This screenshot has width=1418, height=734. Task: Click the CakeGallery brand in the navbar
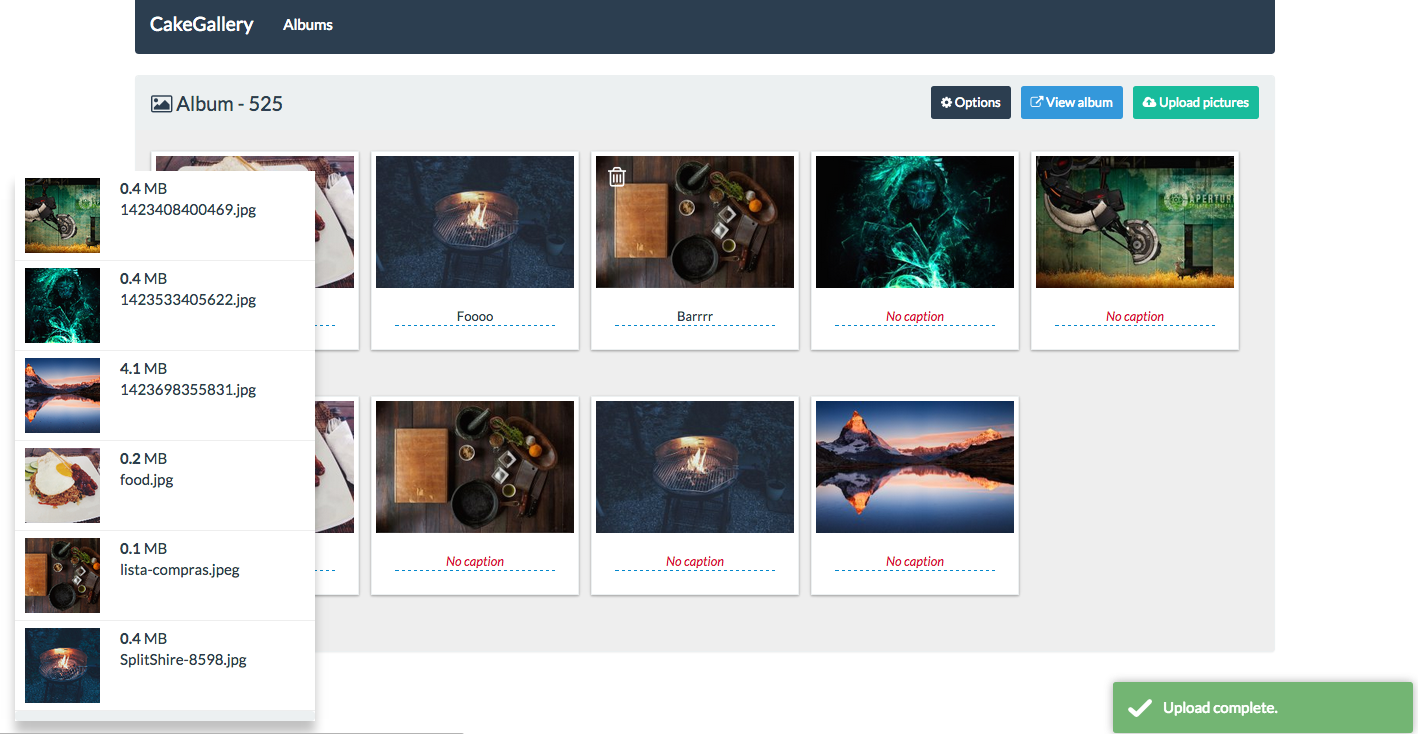[x=201, y=24]
